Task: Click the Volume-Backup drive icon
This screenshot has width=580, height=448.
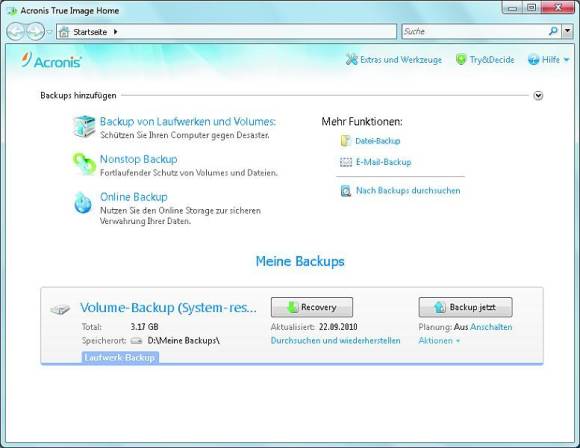Action: click(60, 309)
